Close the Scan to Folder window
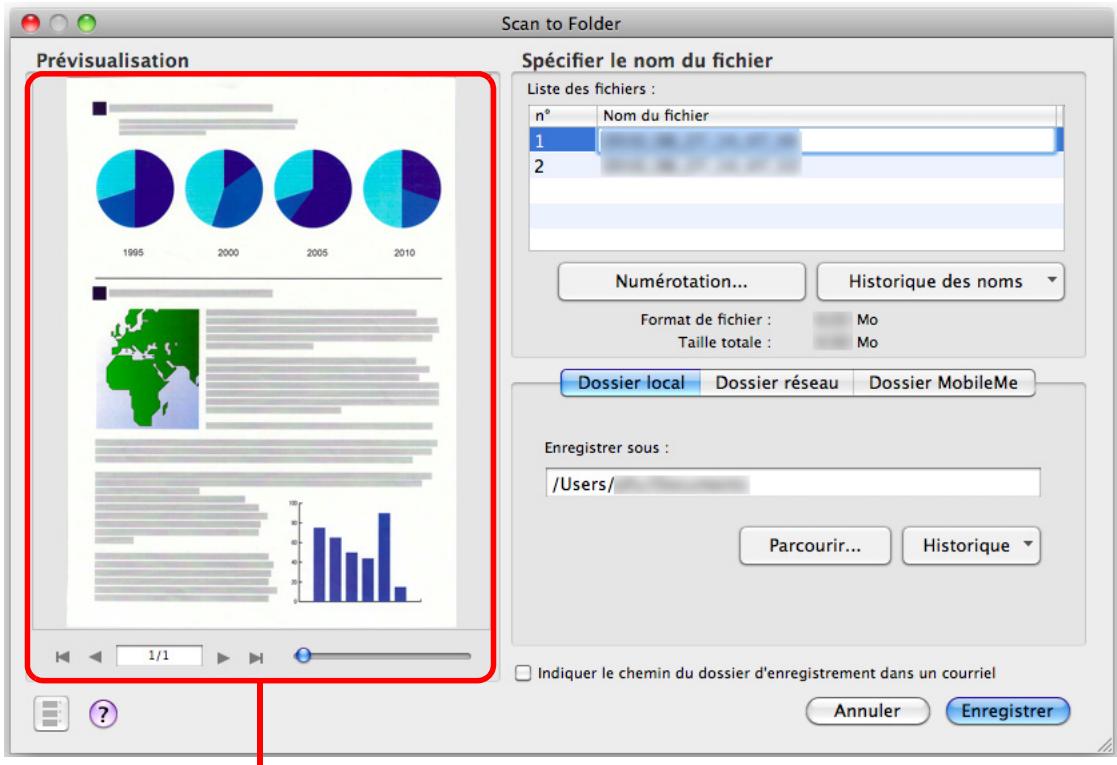 (31, 23)
